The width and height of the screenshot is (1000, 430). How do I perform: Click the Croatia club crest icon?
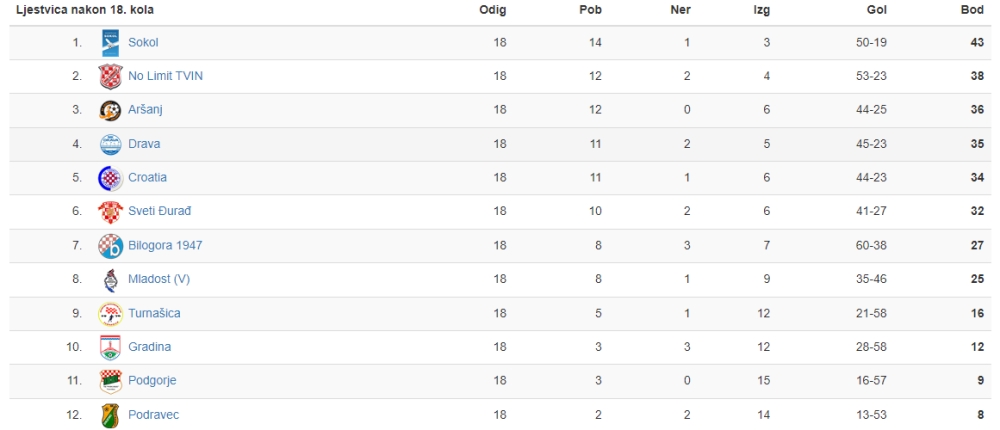(x=110, y=178)
